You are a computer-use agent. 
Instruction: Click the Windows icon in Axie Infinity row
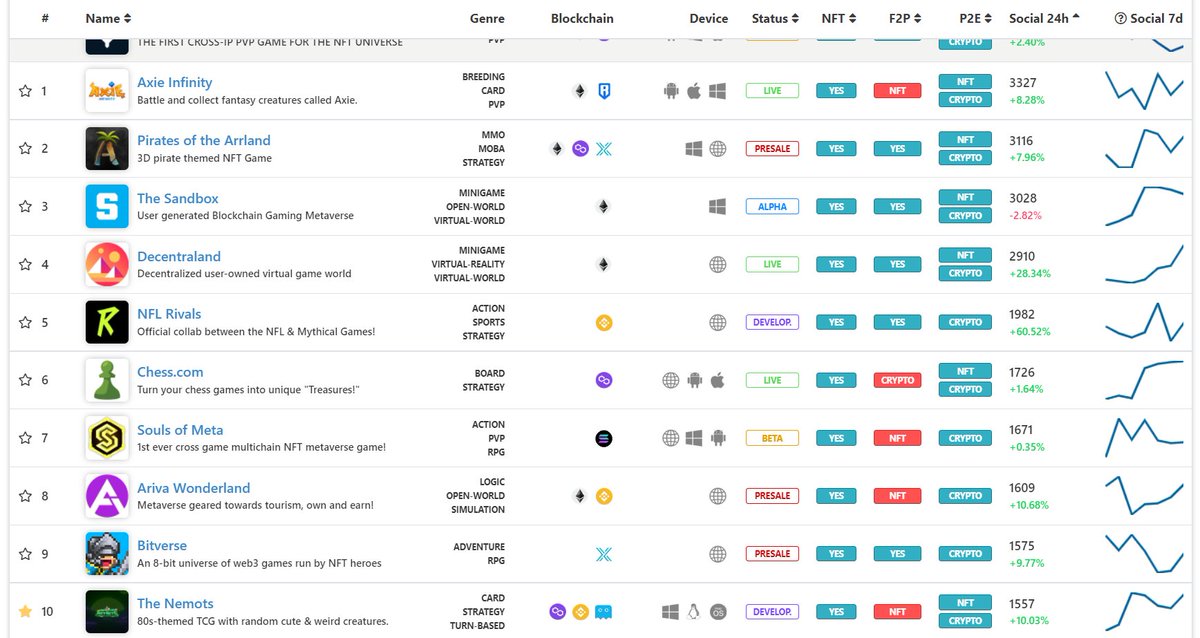point(717,91)
